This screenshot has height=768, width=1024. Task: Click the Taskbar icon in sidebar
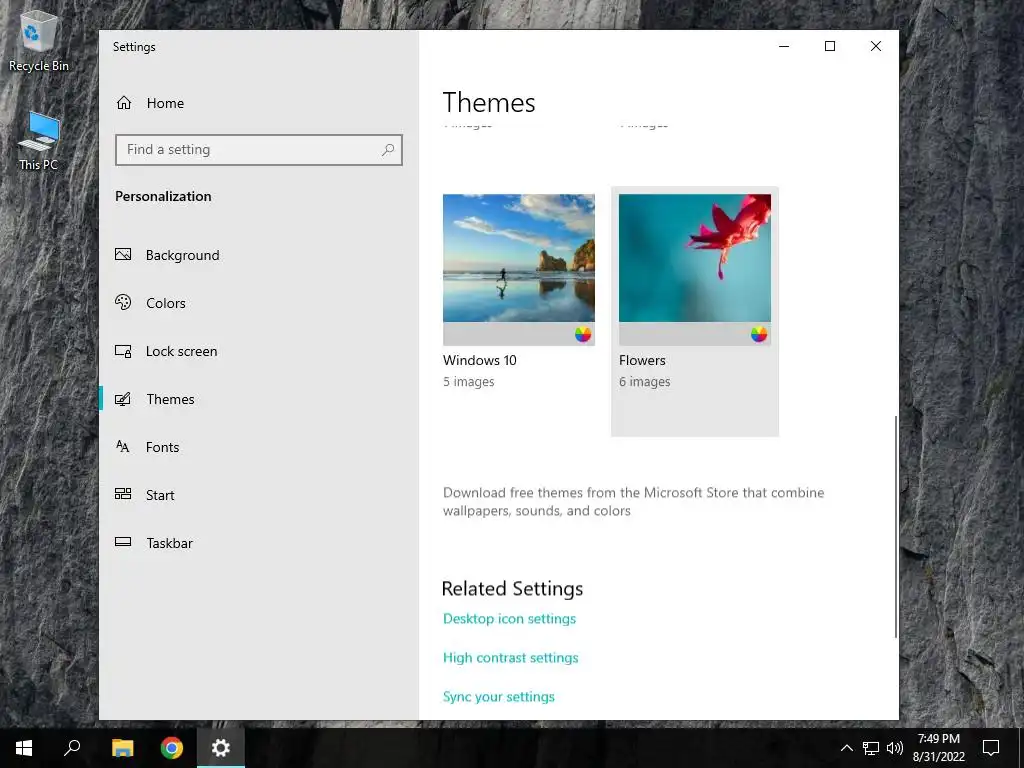click(123, 542)
